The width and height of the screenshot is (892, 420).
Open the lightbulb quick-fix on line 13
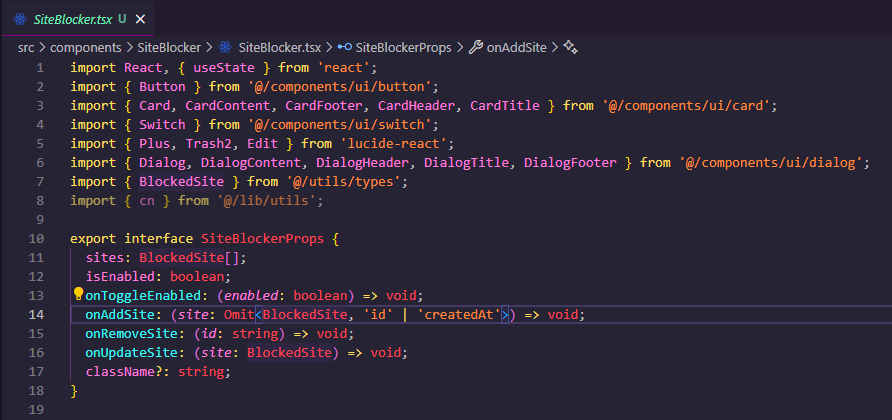[79, 294]
